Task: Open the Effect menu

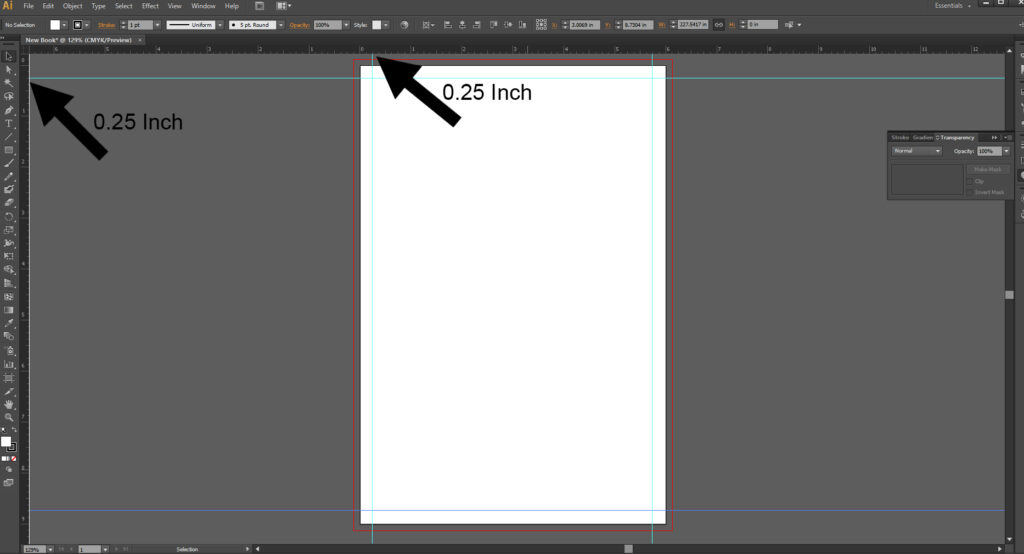Action: [x=150, y=6]
